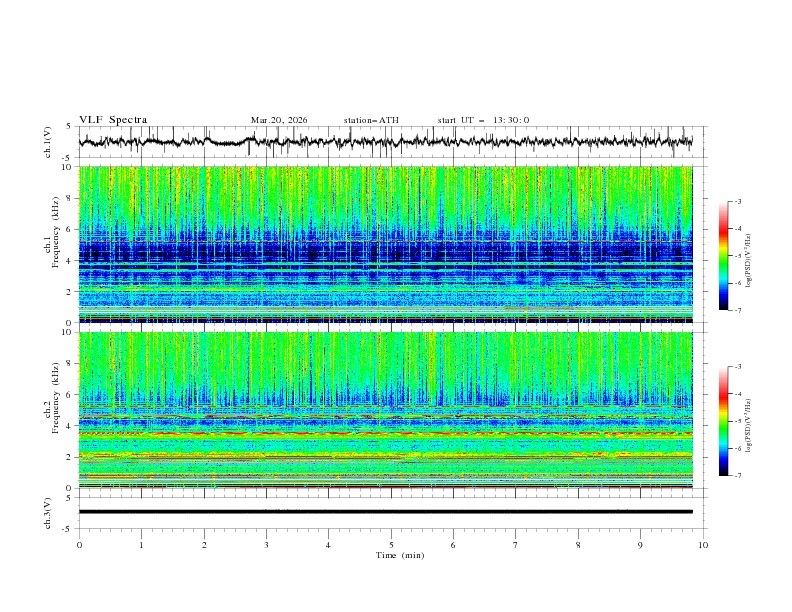Click the ch.3(V) axis label

[49, 512]
